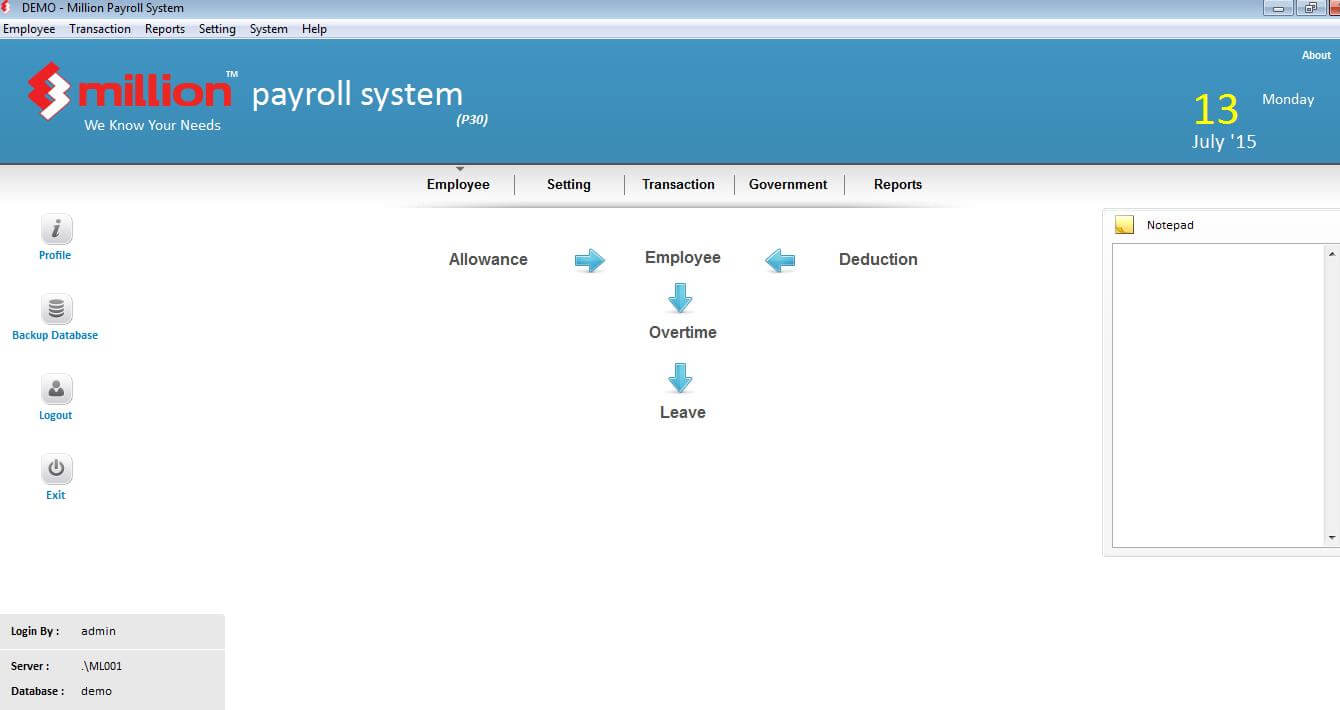Click the server value '.\ML001'

click(x=101, y=666)
